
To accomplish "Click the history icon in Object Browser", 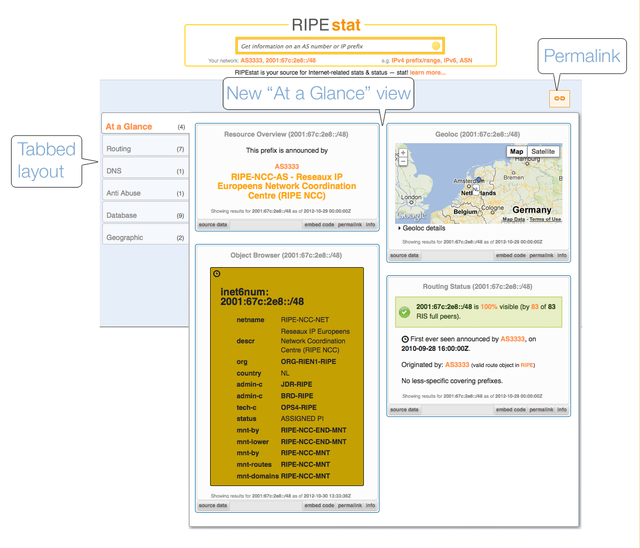I will (x=217, y=274).
